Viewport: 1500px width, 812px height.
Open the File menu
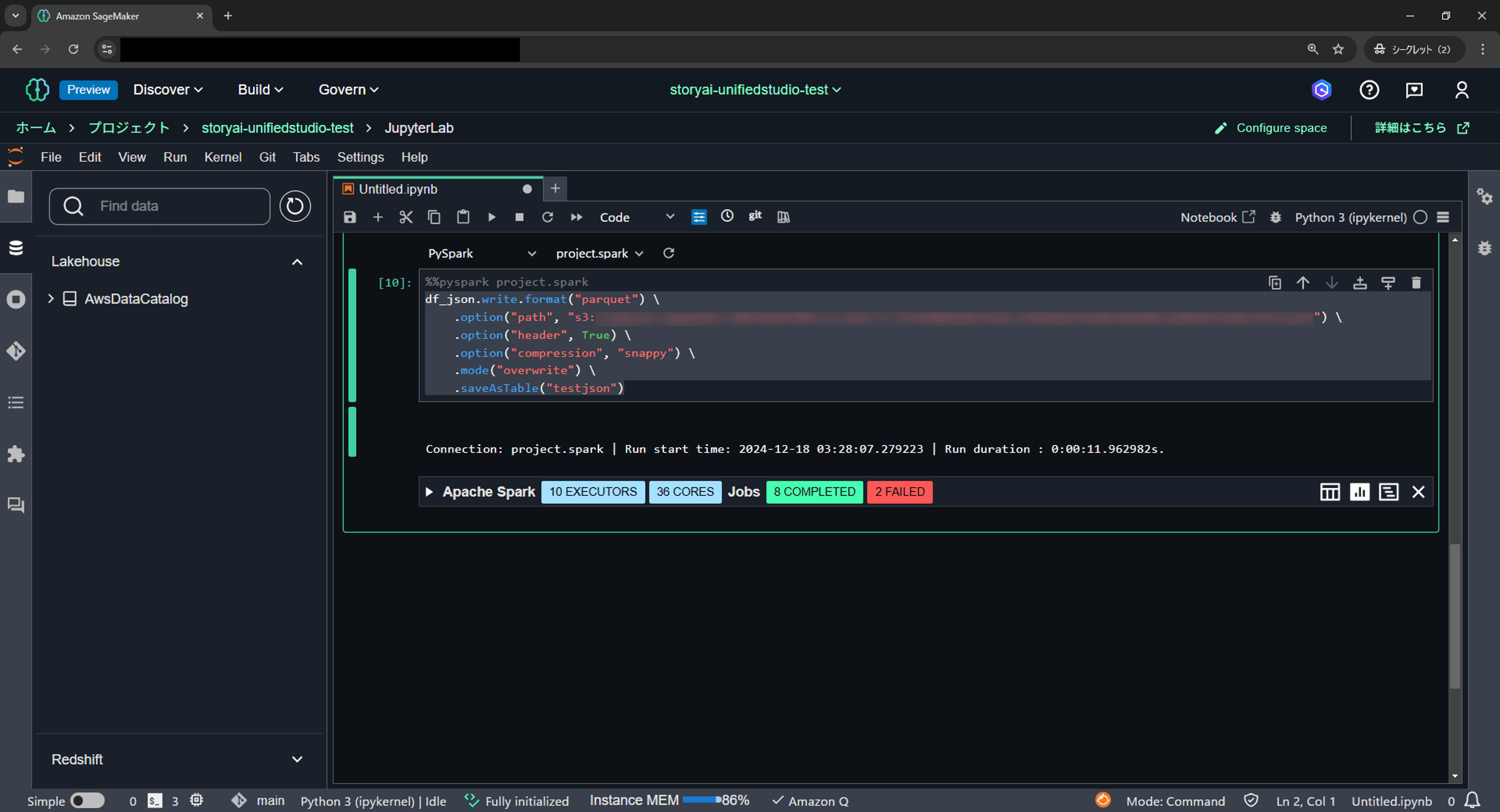pyautogui.click(x=51, y=157)
